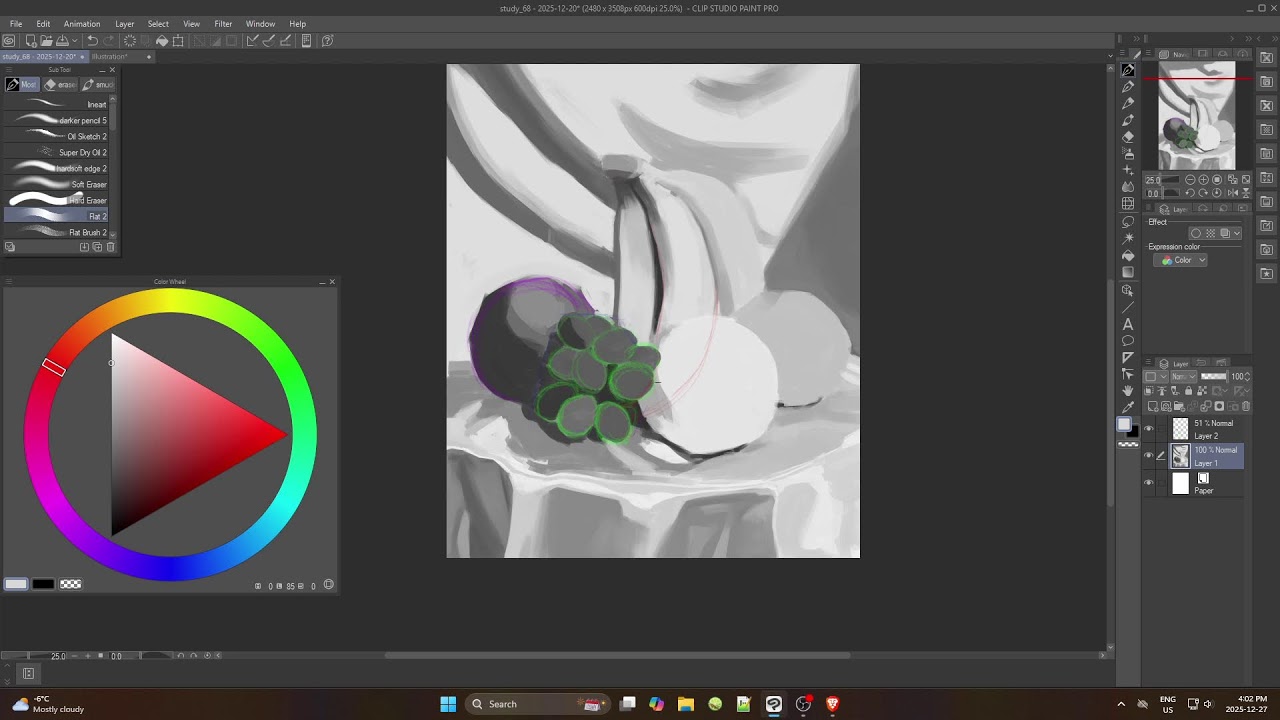Image resolution: width=1280 pixels, height=720 pixels.
Task: Toggle the Tone effect icon
Action: click(x=1210, y=233)
